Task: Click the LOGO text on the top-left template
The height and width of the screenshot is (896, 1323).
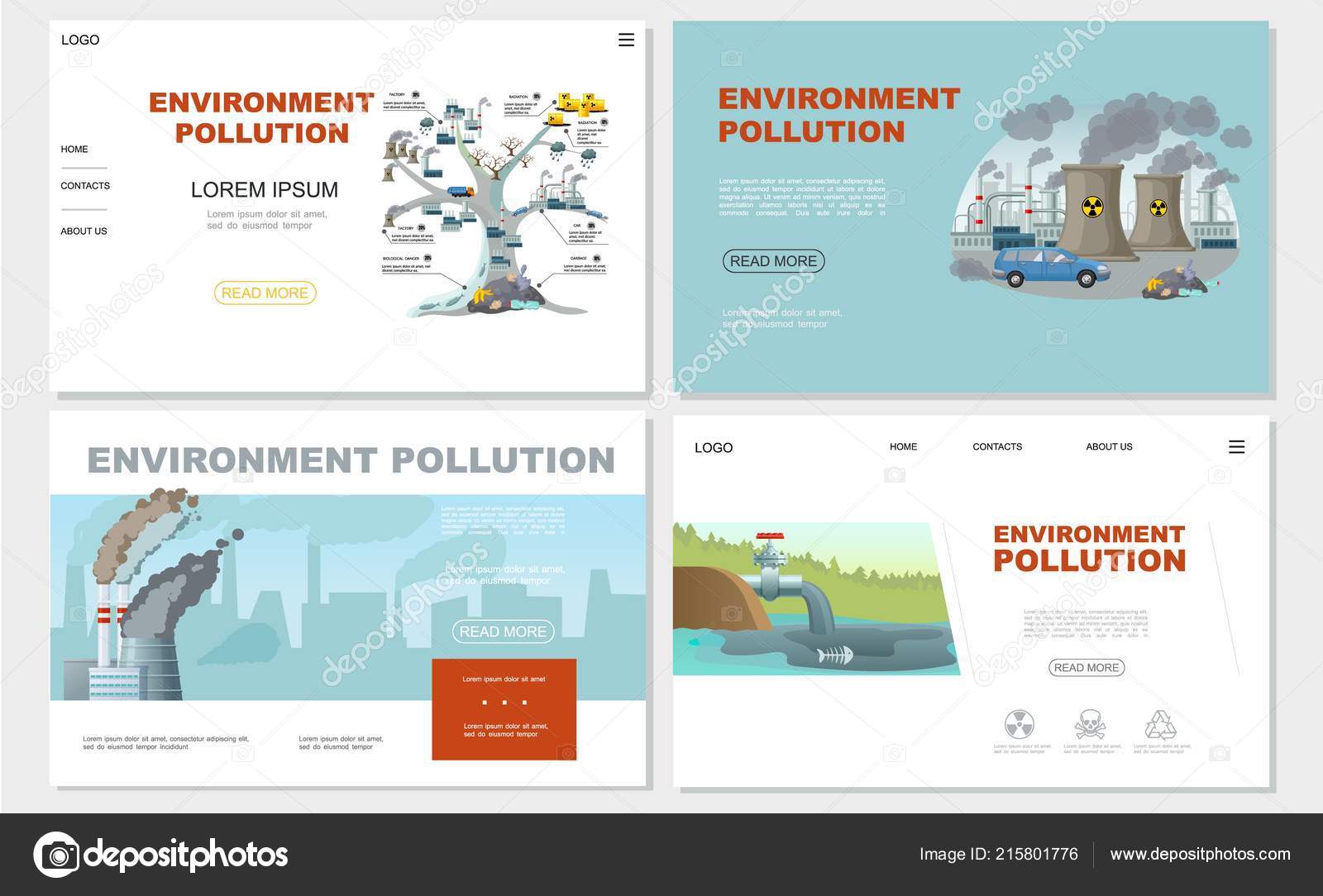Action: (80, 39)
